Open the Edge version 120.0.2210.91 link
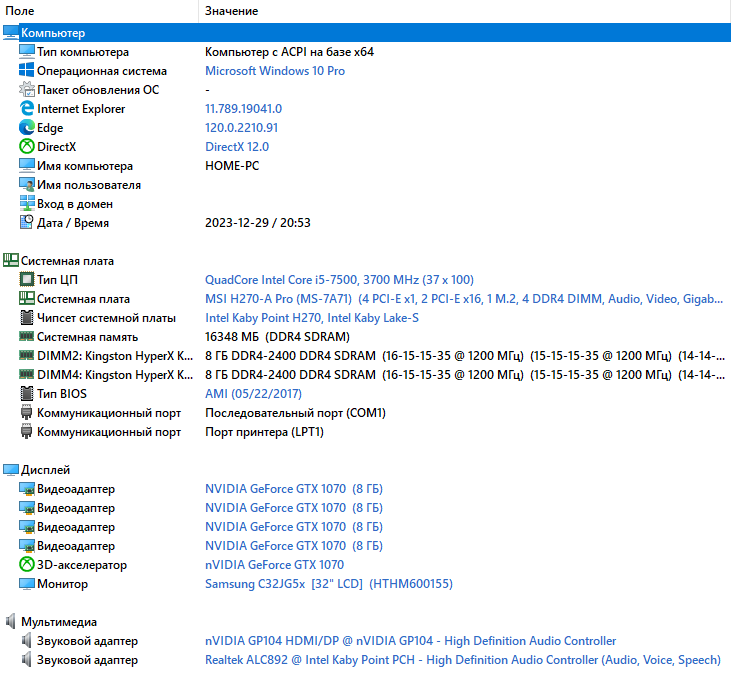 pos(241,128)
